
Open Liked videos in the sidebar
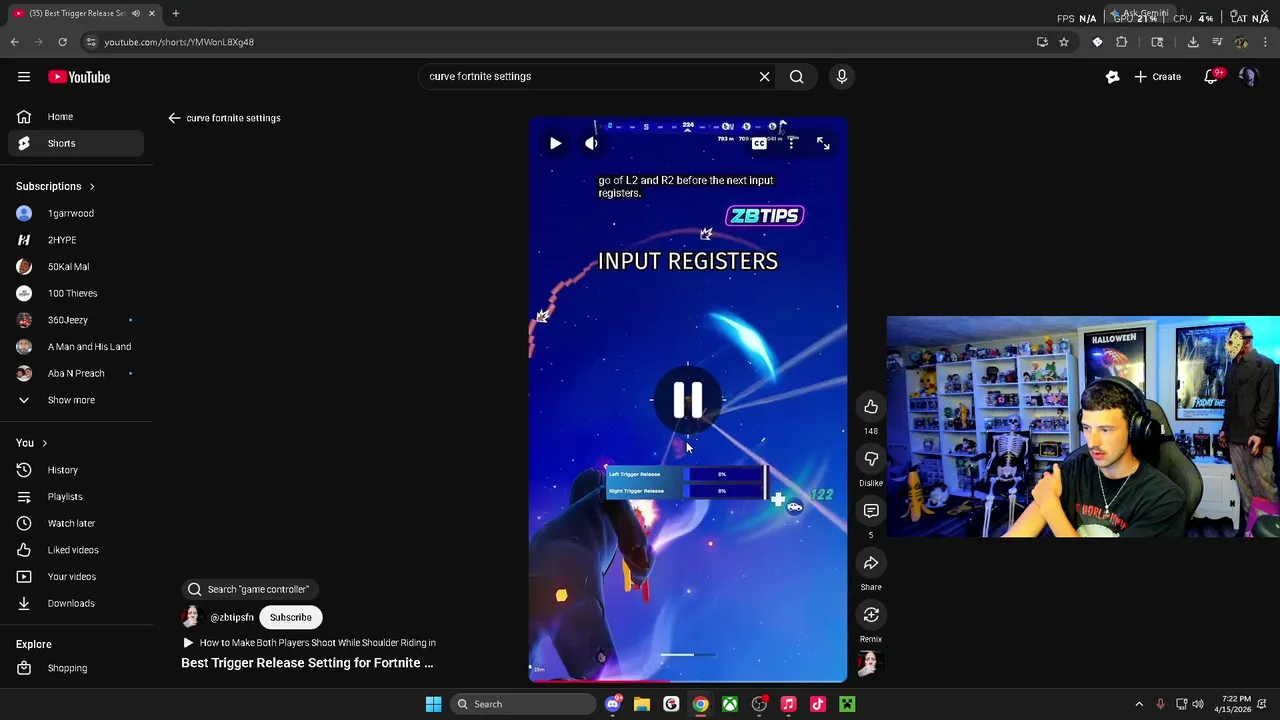76,550
